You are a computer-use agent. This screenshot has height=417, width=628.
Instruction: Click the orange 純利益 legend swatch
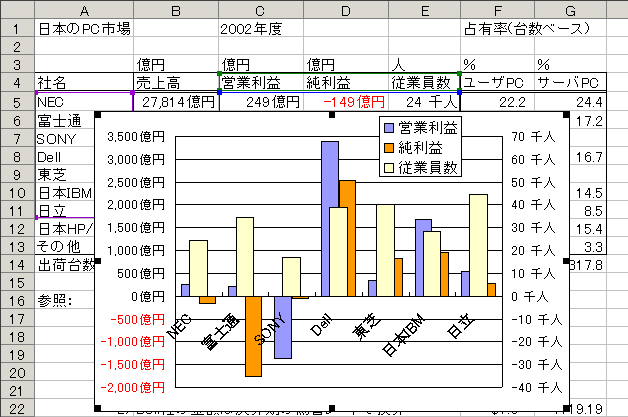point(389,148)
